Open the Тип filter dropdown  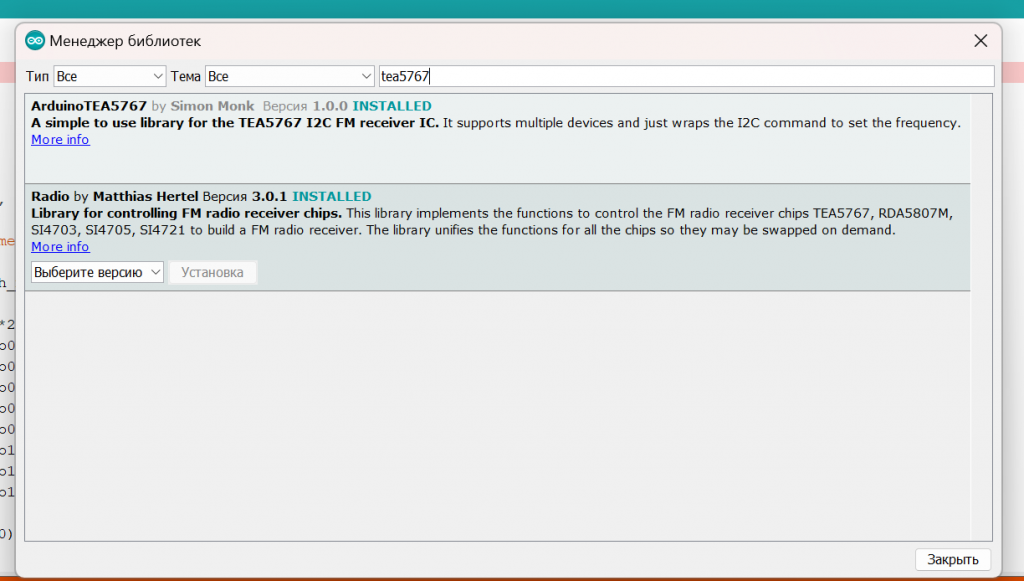click(x=109, y=76)
